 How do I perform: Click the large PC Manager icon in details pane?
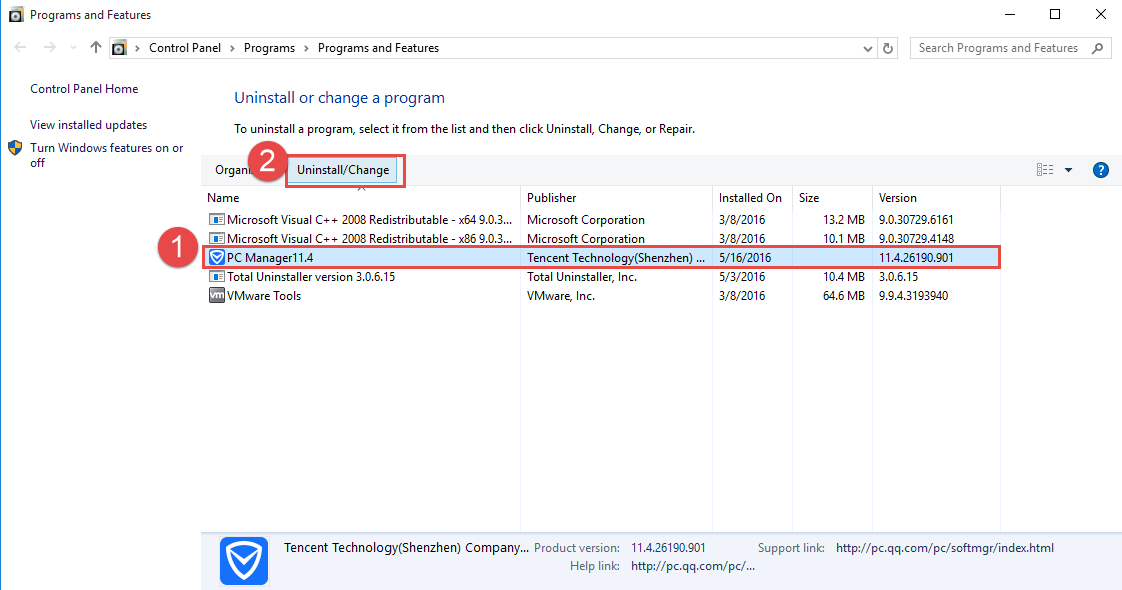click(244, 561)
